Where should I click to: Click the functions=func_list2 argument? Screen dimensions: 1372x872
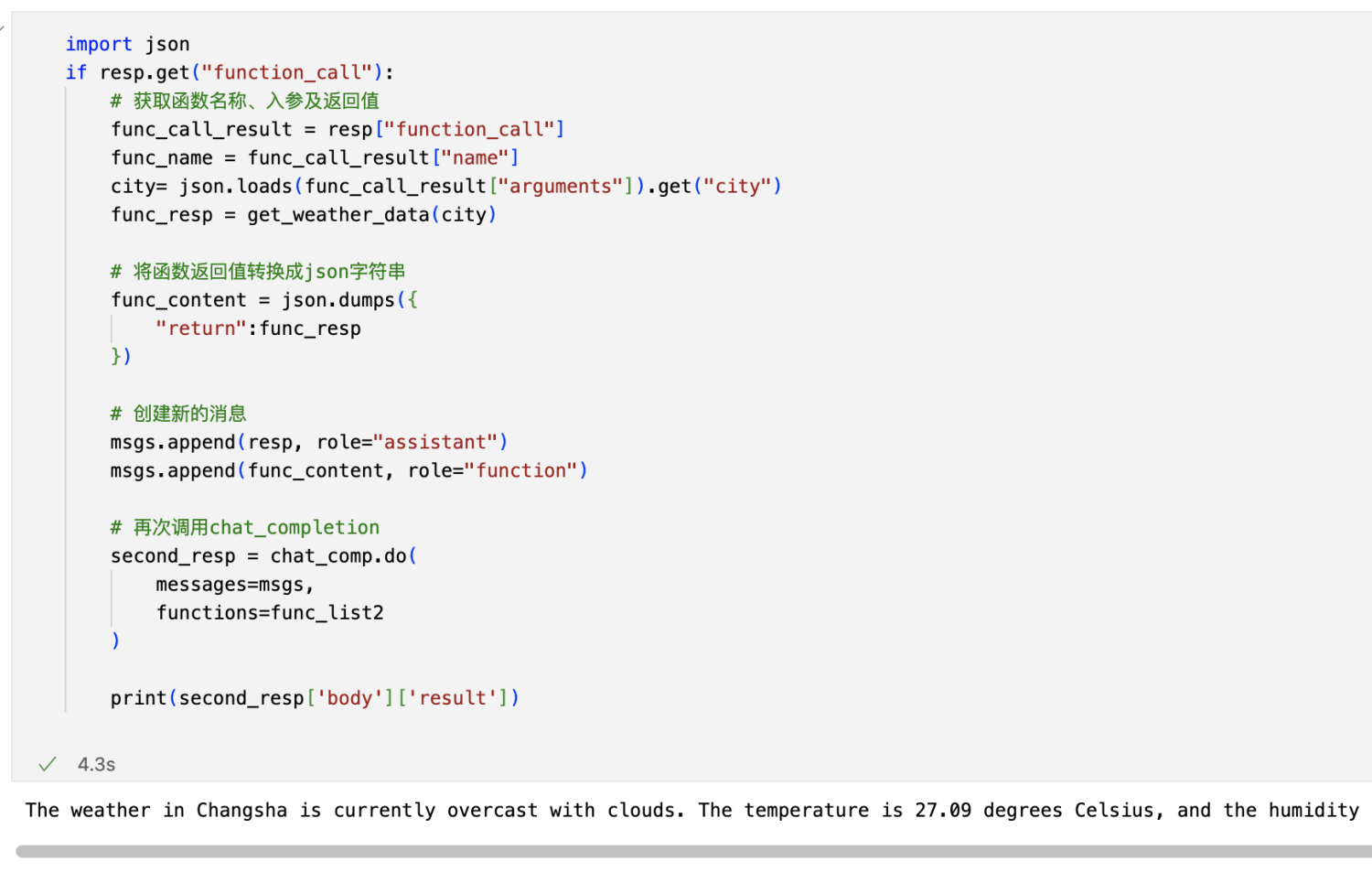click(x=270, y=612)
